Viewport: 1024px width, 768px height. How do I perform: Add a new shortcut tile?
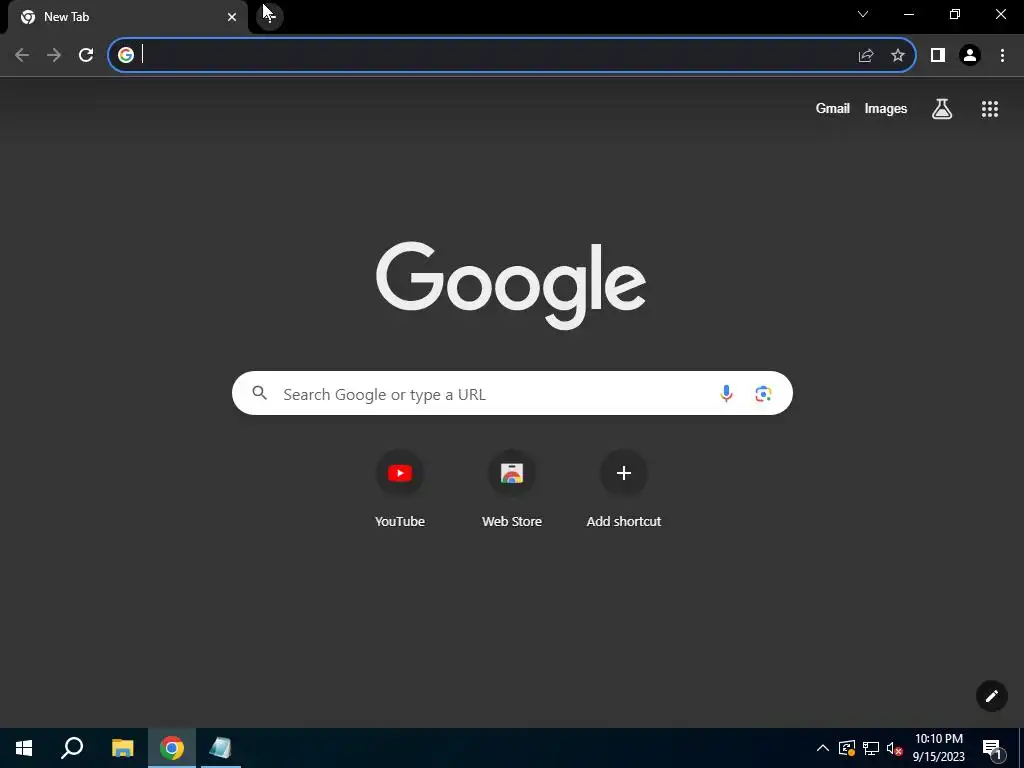(624, 488)
